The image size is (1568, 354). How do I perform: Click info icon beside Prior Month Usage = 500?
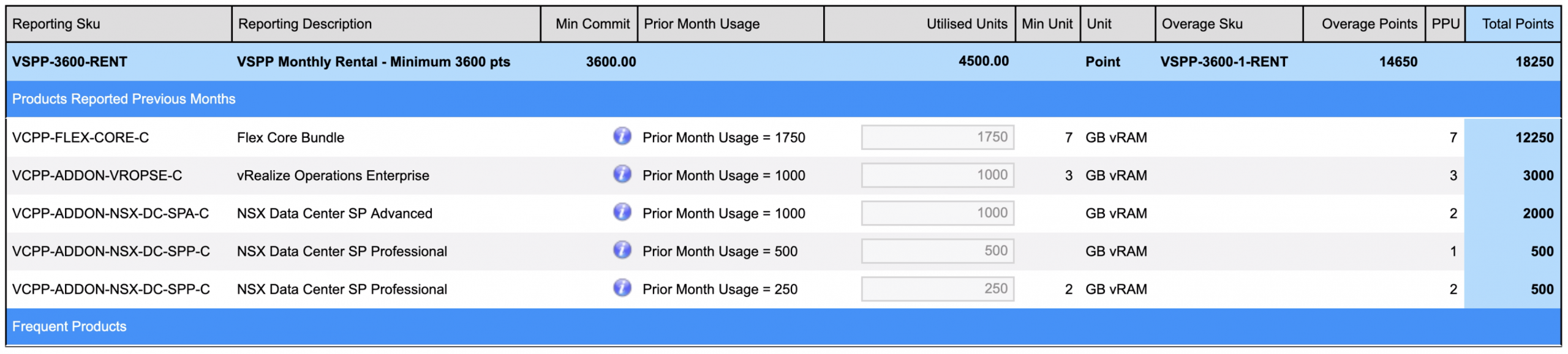[622, 250]
